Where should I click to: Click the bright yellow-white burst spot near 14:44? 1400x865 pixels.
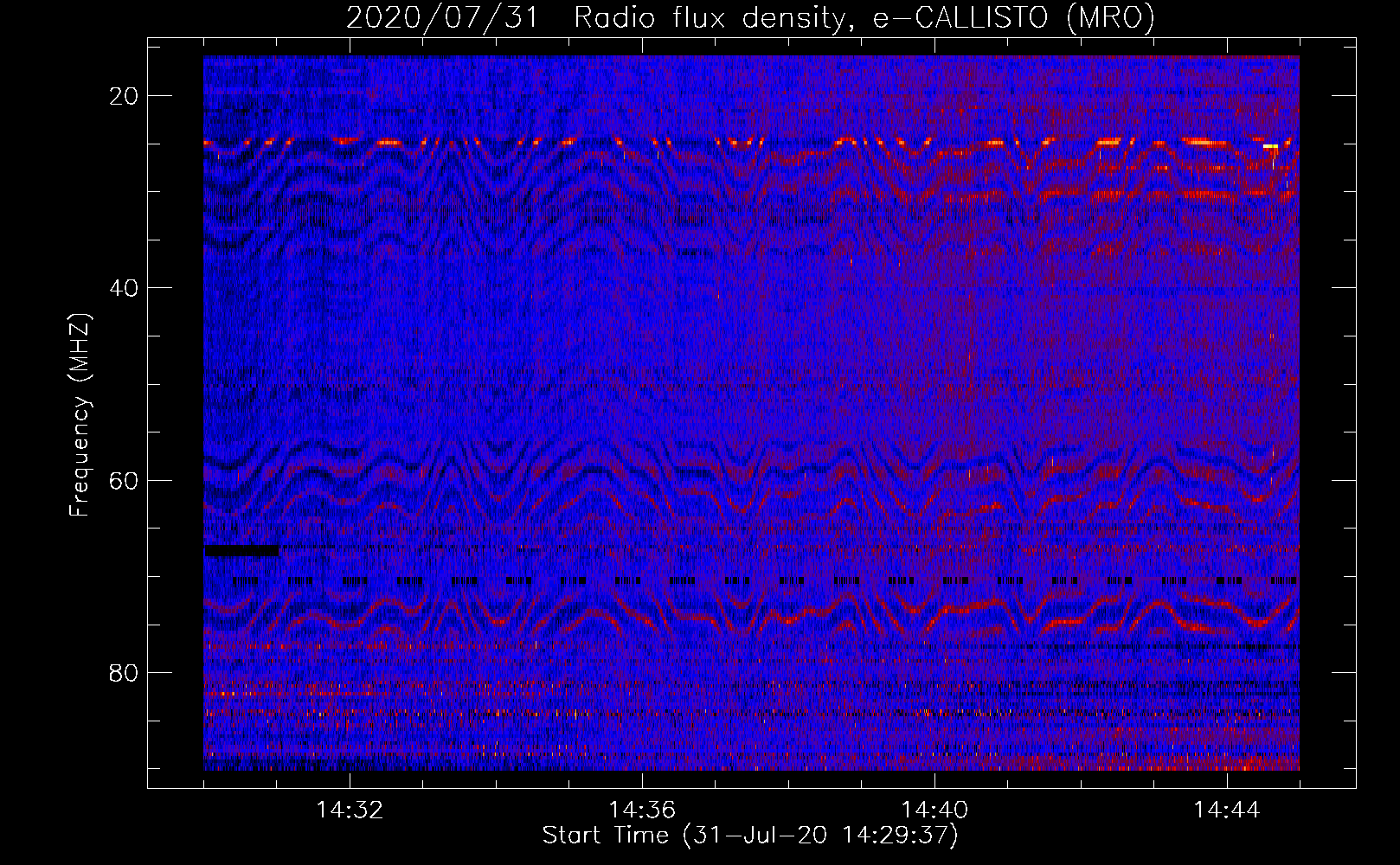tap(1270, 147)
